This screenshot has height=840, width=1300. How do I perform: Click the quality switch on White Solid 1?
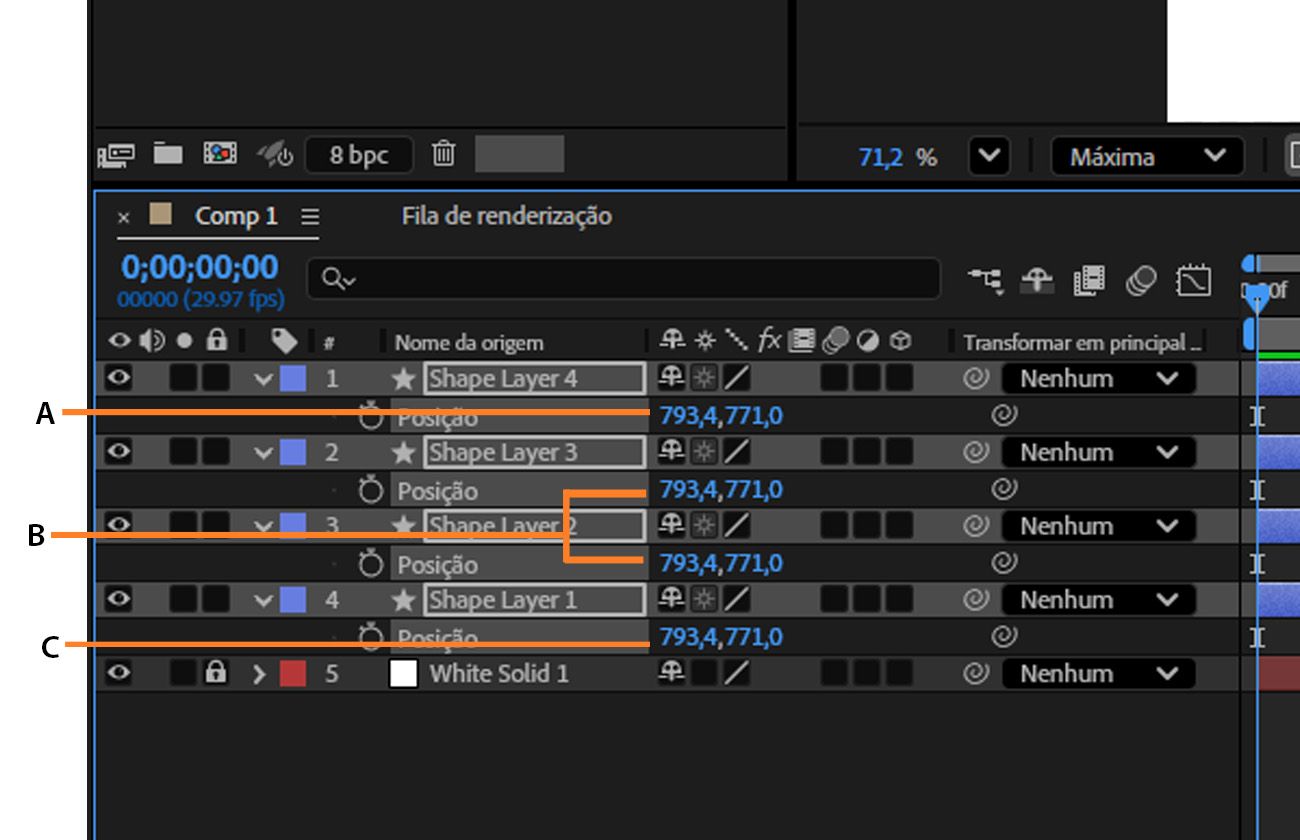736,673
